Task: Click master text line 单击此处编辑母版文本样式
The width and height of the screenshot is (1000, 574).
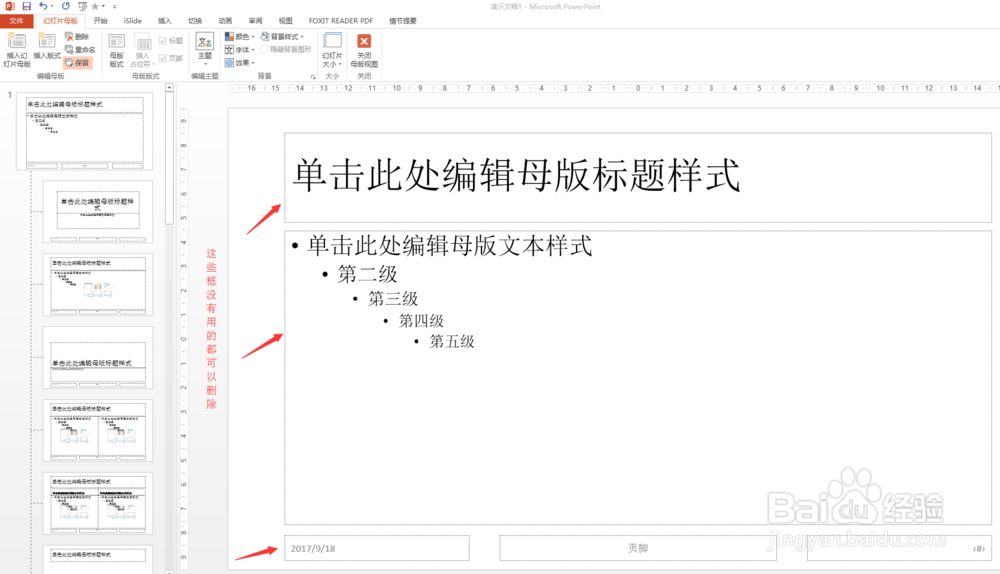Action: coord(450,246)
